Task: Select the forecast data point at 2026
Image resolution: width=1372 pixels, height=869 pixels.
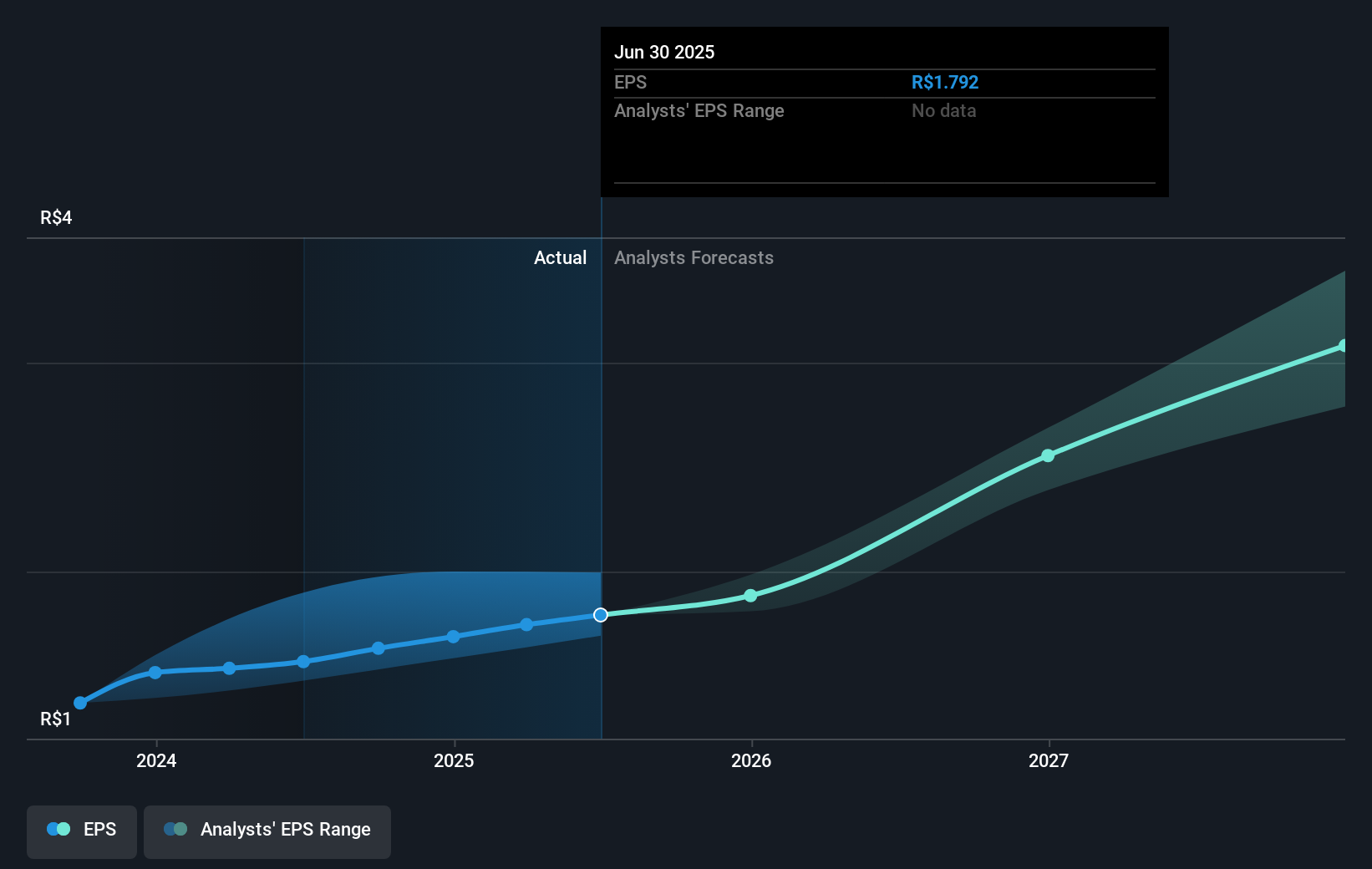Action: pyautogui.click(x=750, y=596)
